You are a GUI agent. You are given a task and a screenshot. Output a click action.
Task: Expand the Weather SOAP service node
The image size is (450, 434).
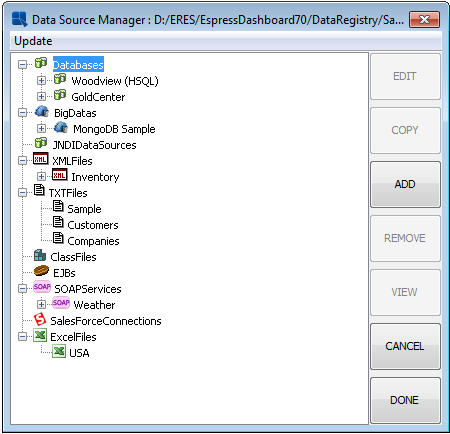click(41, 304)
